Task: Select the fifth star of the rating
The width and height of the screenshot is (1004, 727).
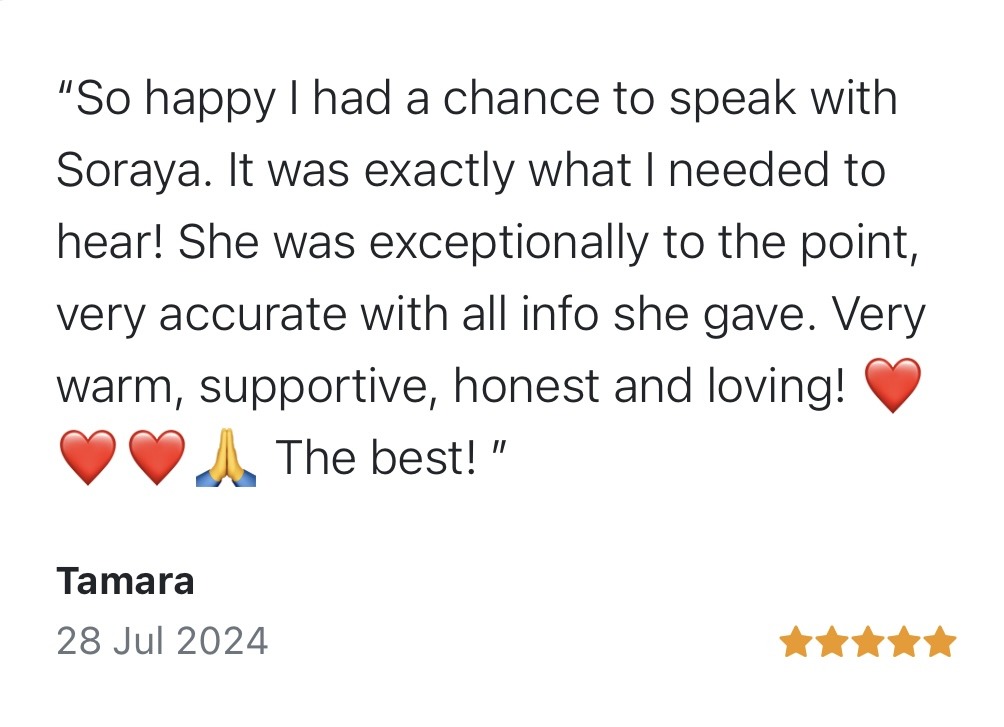Action: 940,642
